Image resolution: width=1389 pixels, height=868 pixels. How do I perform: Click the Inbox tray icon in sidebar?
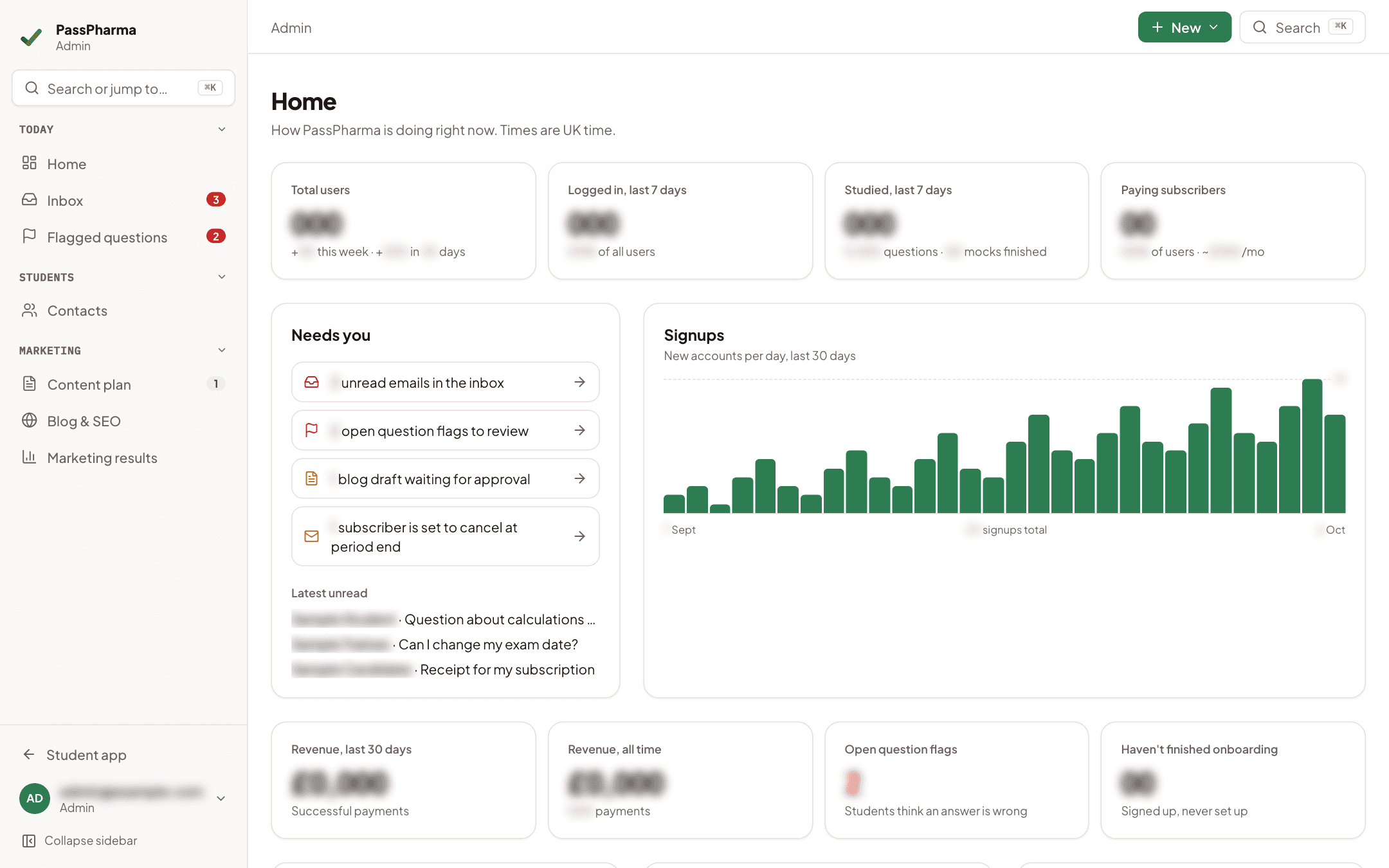tap(29, 199)
